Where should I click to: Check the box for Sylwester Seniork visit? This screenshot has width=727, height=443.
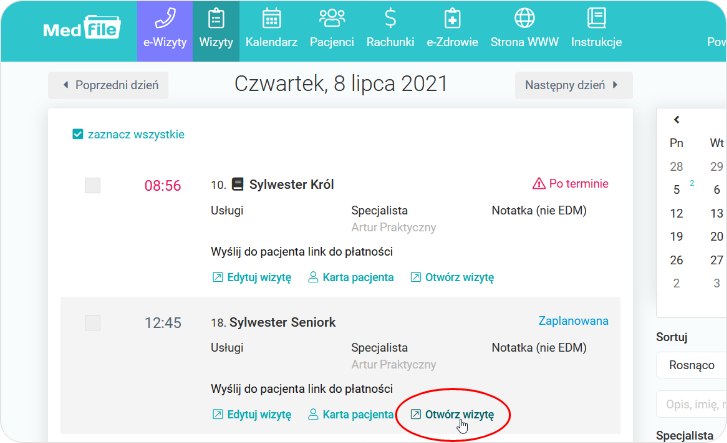tap(93, 322)
